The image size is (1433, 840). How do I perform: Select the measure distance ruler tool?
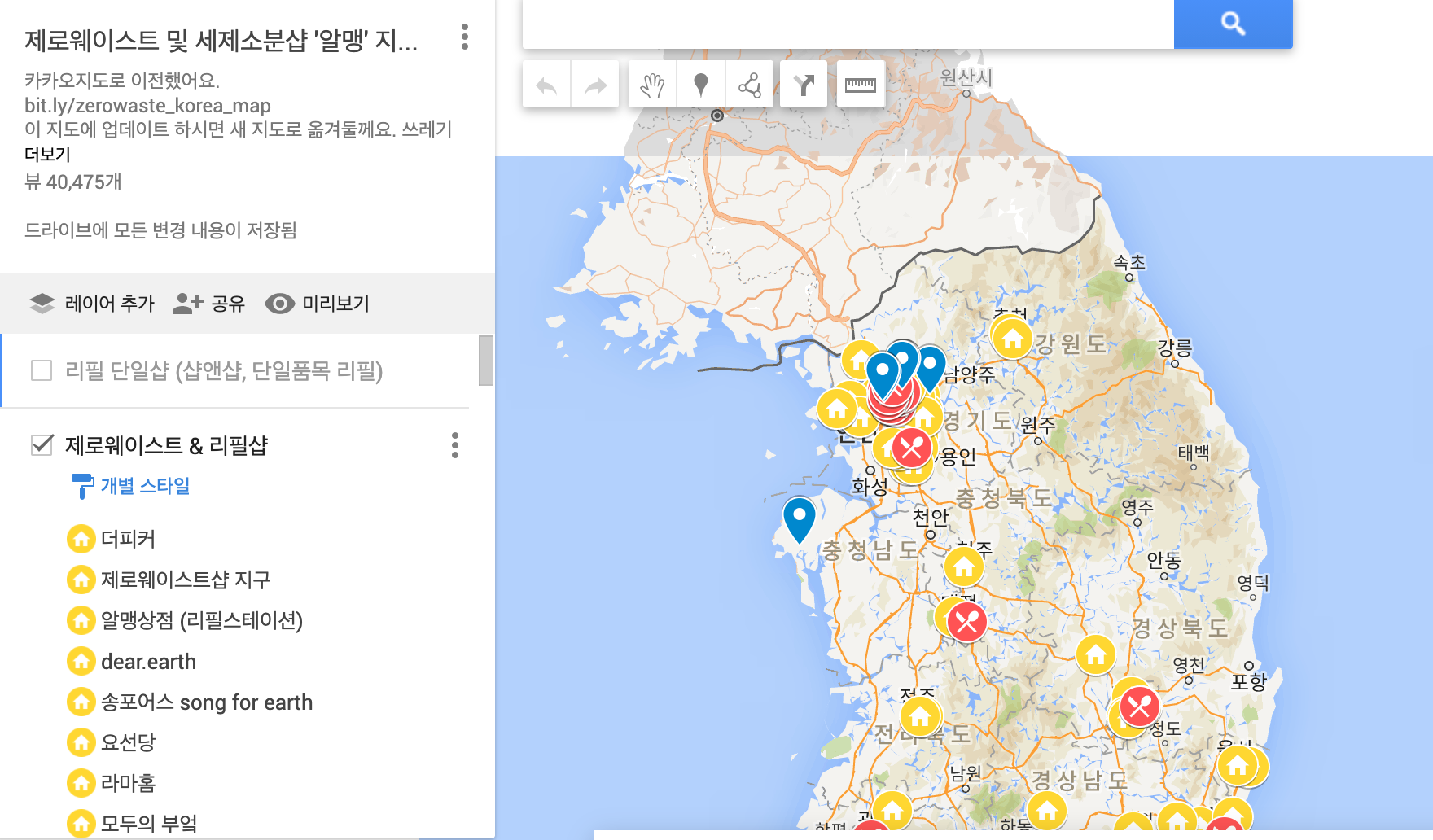pyautogui.click(x=860, y=85)
